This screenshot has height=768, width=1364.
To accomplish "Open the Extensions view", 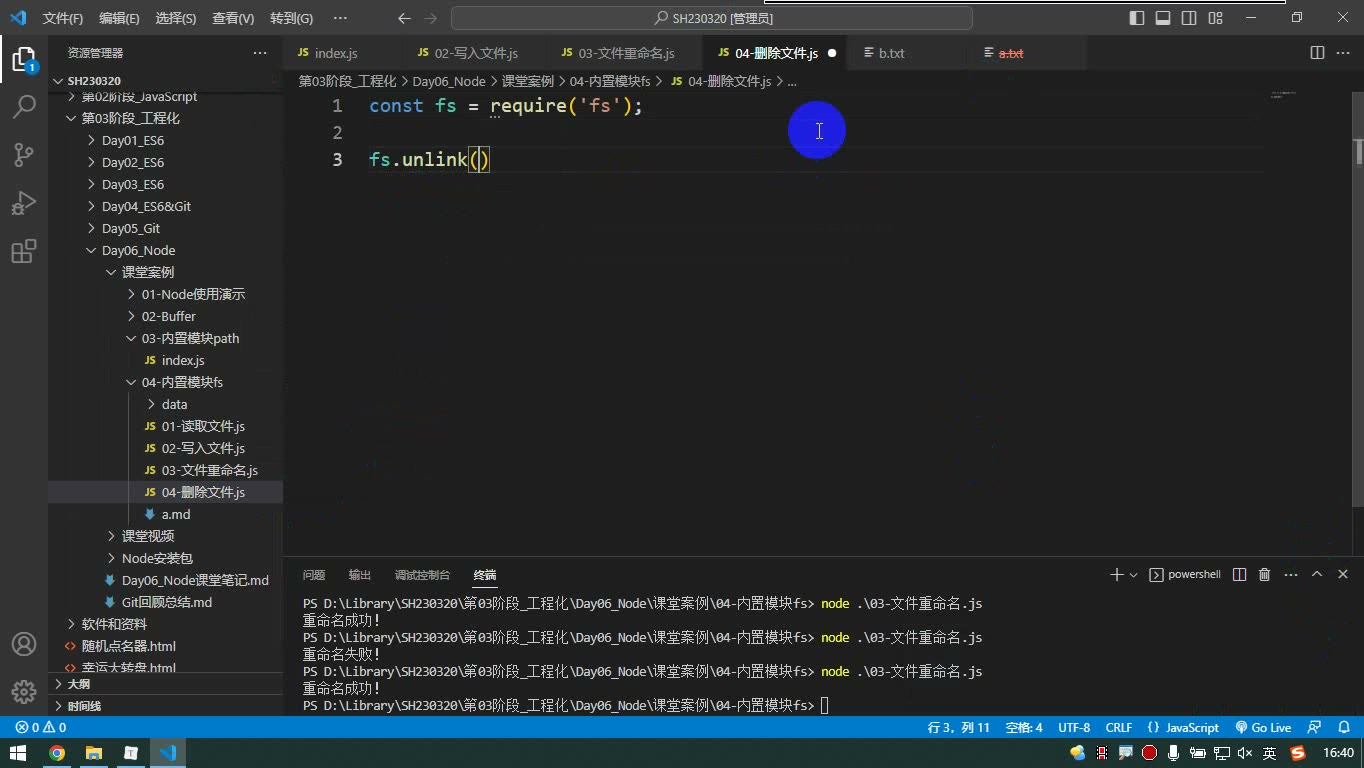I will coord(23,251).
